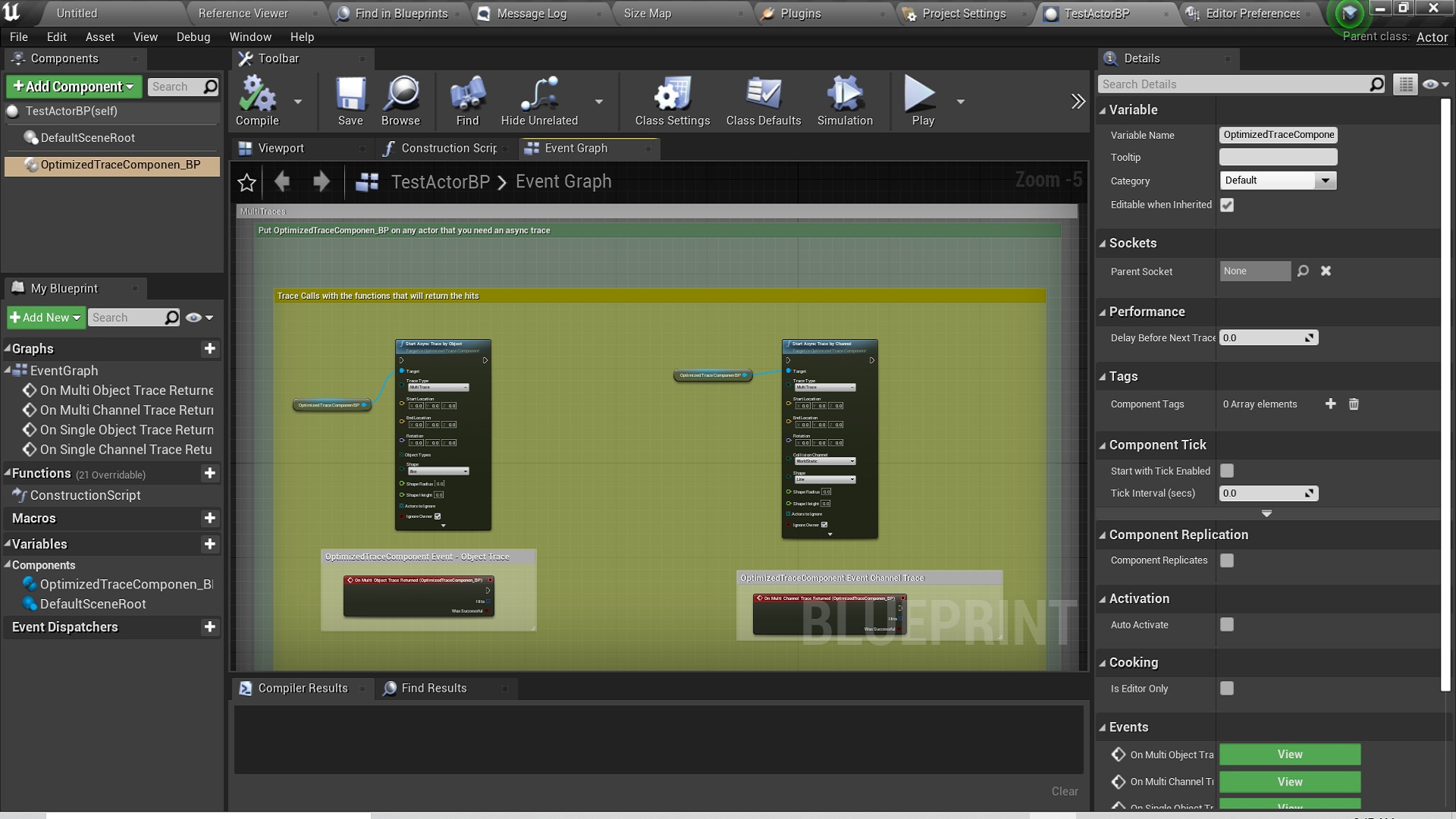
Task: Open the Add Component dropdown
Action: pos(73,86)
